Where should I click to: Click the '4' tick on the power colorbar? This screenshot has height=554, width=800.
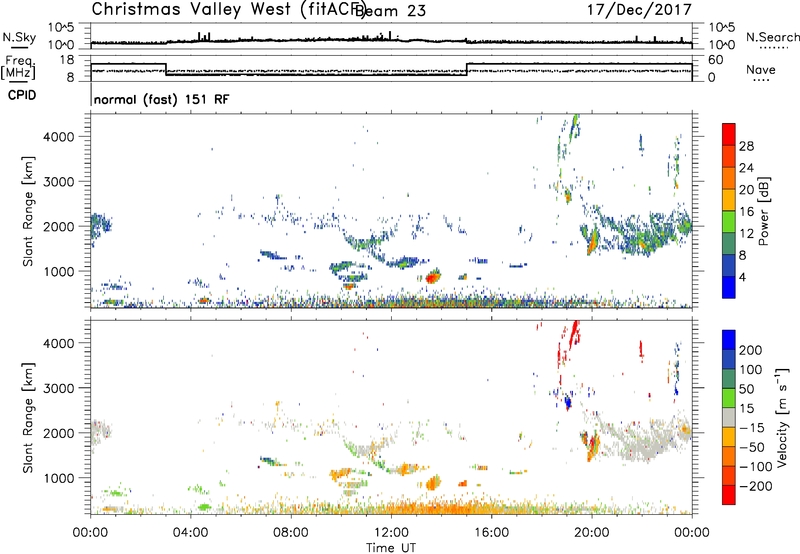coord(742,277)
